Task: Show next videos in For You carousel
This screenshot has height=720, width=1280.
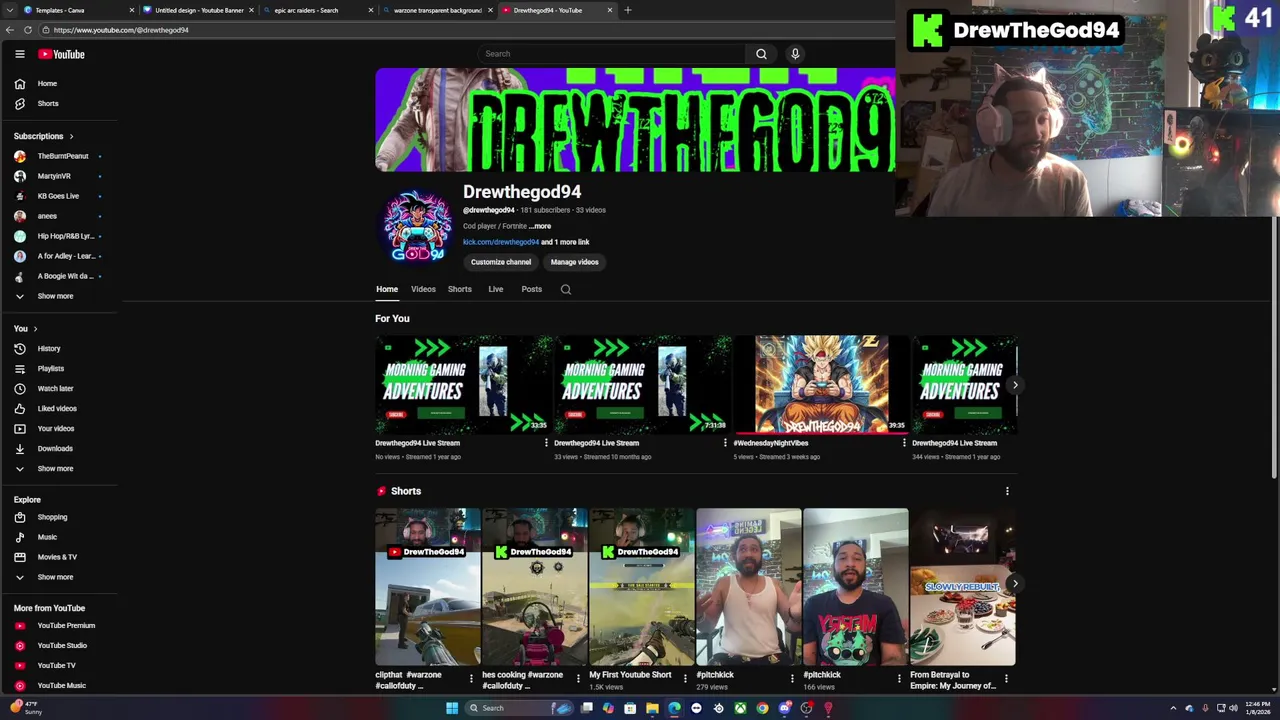Action: tap(1014, 385)
